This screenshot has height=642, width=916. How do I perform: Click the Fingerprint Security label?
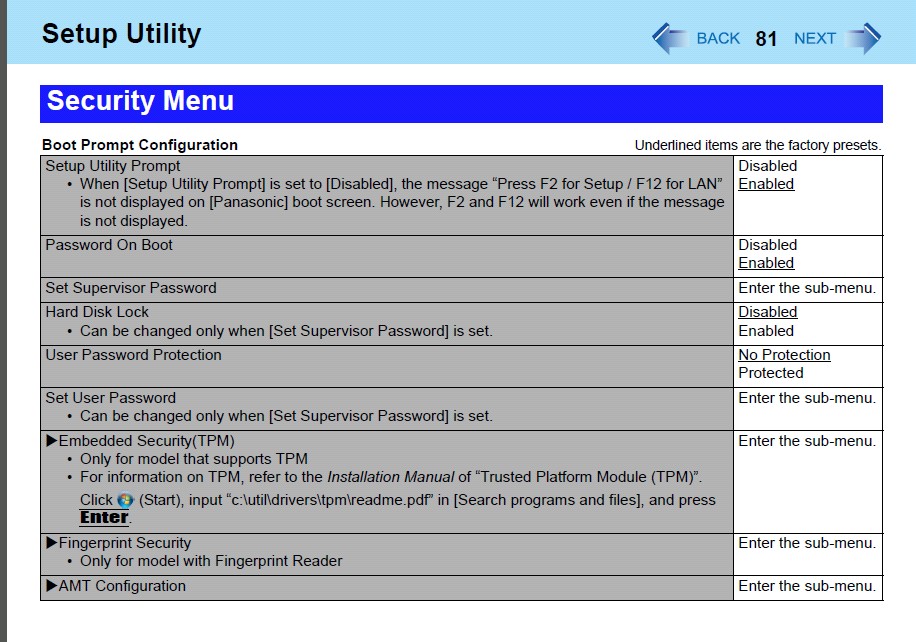coord(125,543)
